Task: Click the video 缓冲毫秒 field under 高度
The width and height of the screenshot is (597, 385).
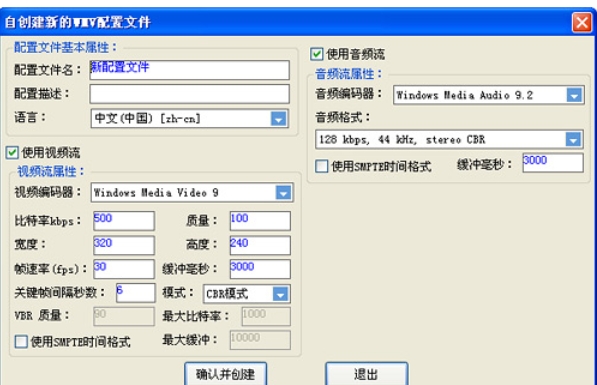Action: click(260, 269)
